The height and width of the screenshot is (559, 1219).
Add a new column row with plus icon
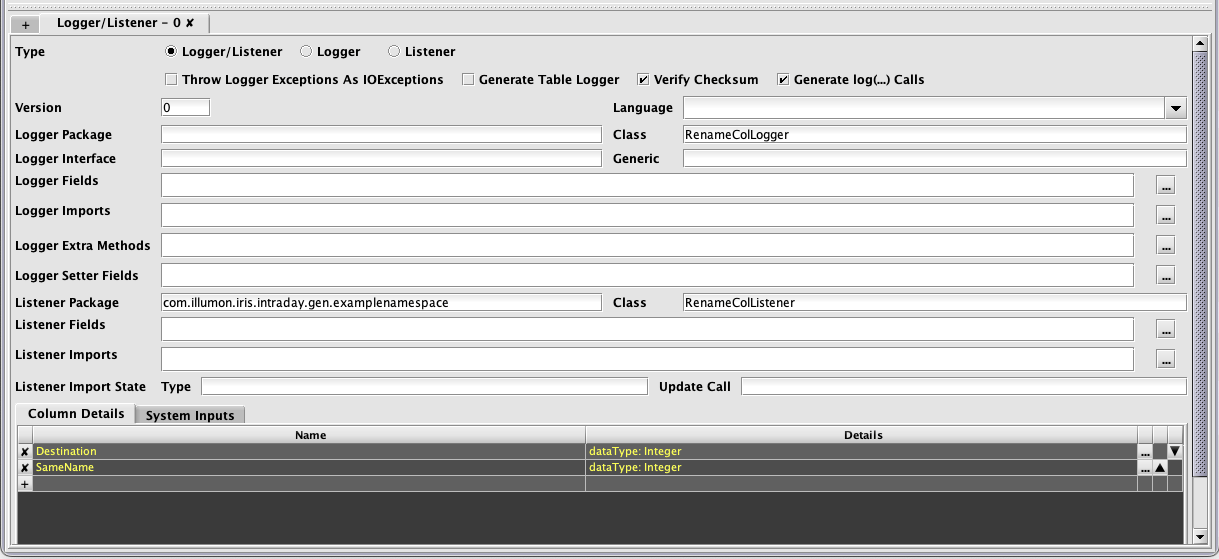[x=25, y=484]
